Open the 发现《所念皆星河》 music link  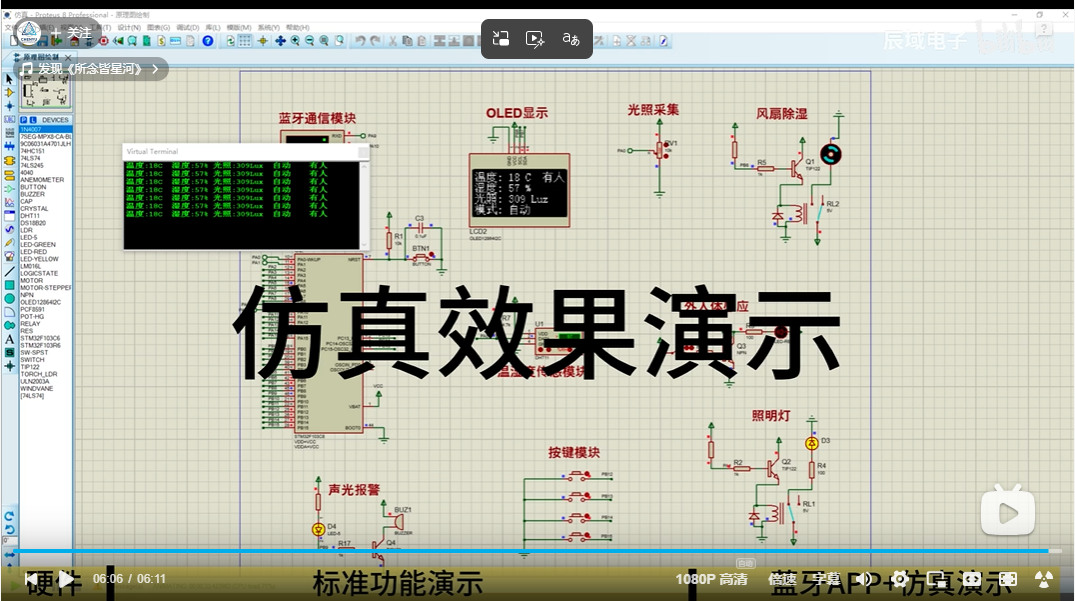[90, 69]
